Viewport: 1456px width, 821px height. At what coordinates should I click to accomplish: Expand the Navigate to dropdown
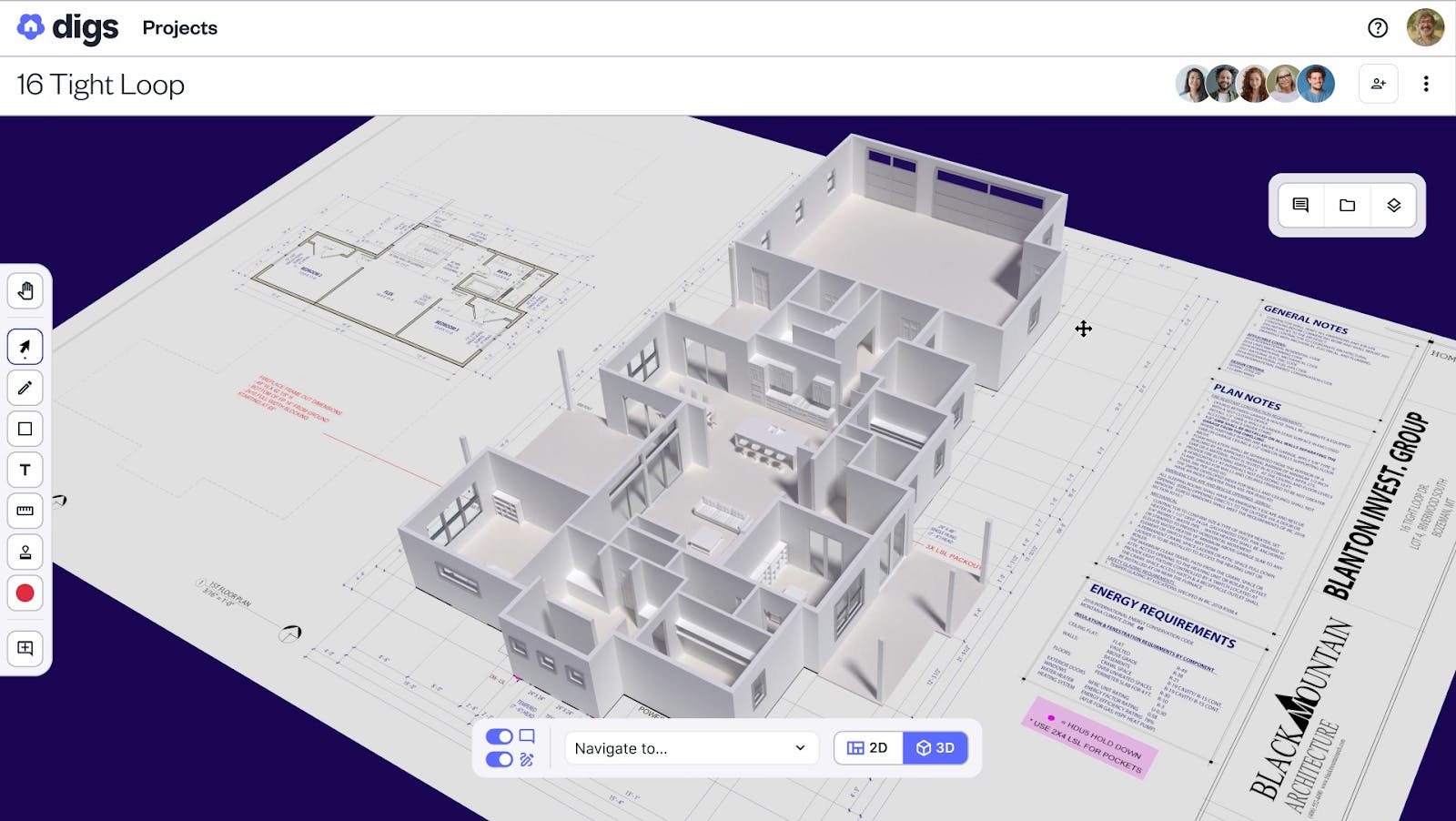(x=690, y=748)
